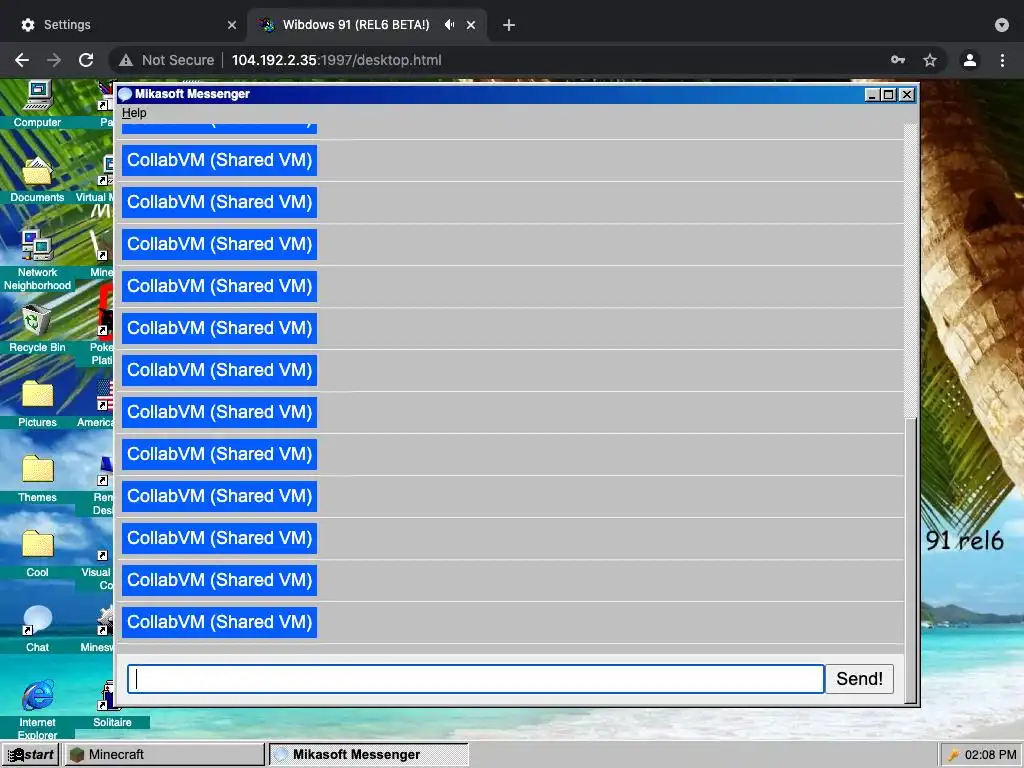Click the Not Secure warning icon

point(126,60)
